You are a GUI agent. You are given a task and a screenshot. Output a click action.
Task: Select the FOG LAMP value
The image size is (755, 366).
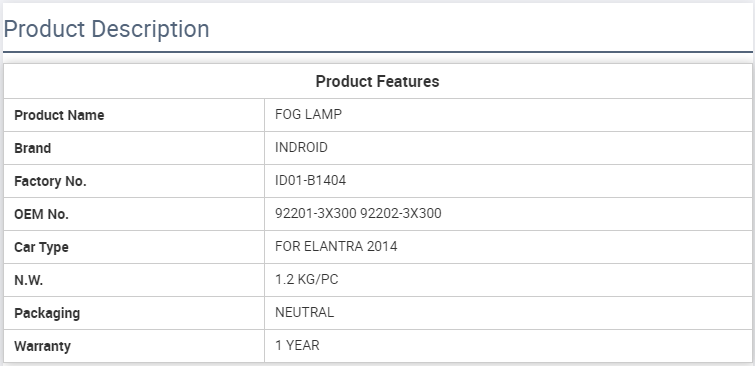[308, 115]
